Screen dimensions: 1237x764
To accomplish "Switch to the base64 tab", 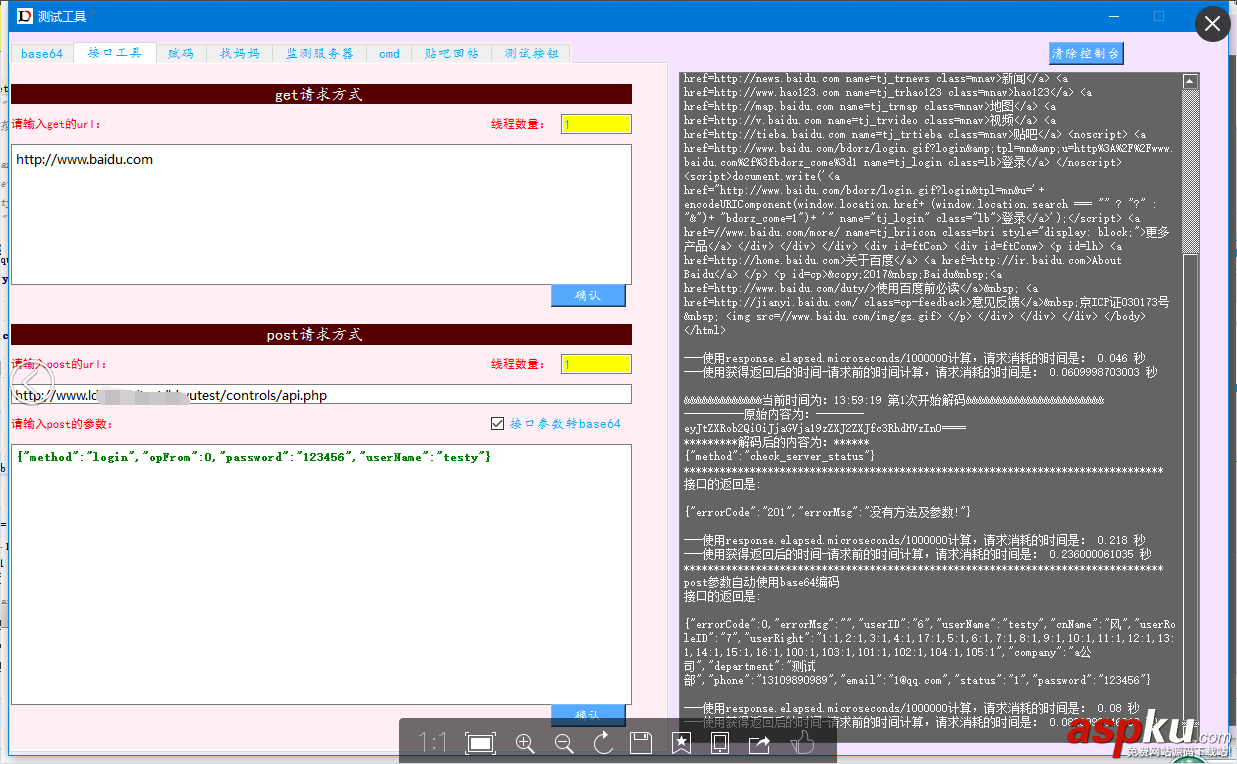I will [41, 54].
